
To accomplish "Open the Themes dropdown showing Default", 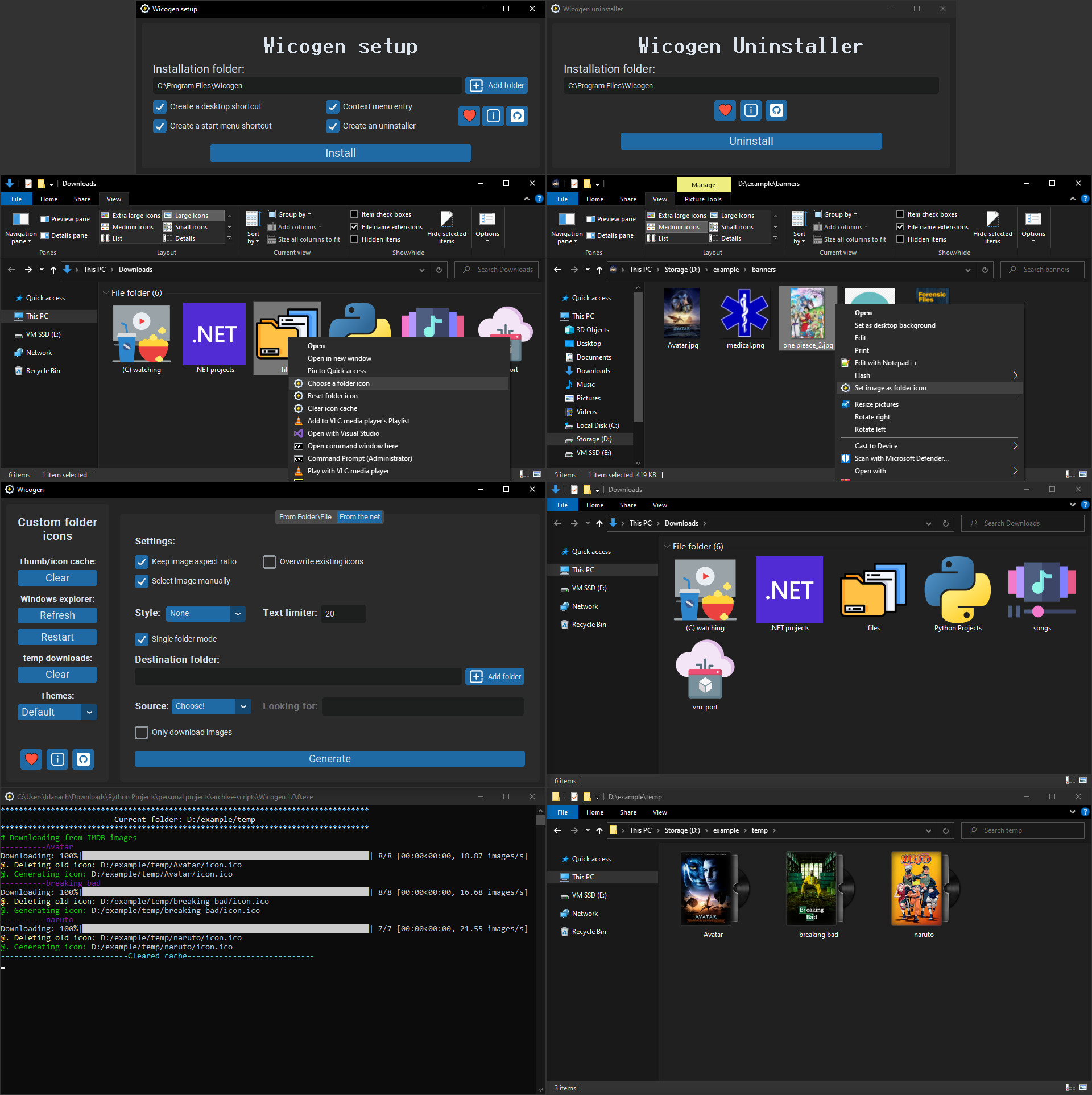I will tap(57, 712).
